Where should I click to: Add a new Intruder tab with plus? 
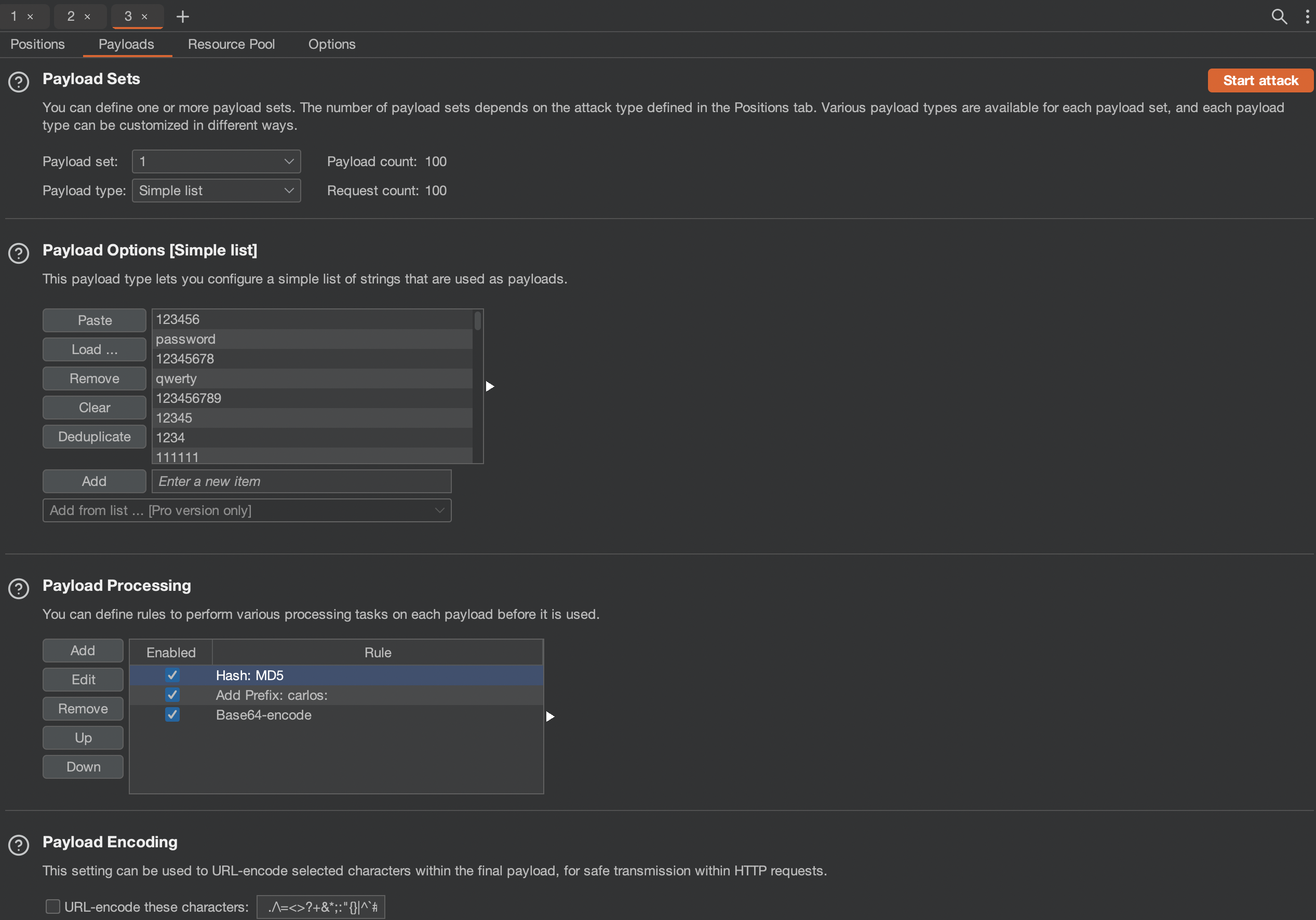click(x=182, y=17)
